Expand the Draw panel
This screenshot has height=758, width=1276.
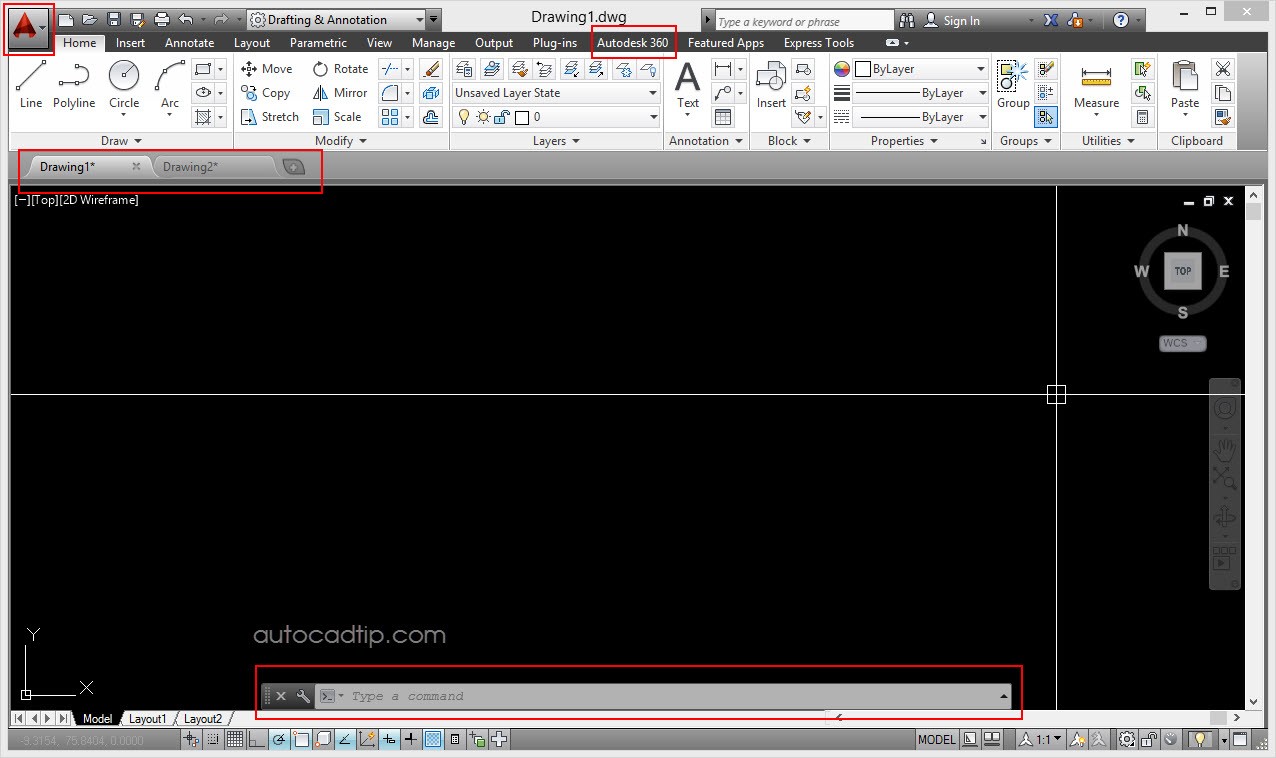[x=122, y=141]
